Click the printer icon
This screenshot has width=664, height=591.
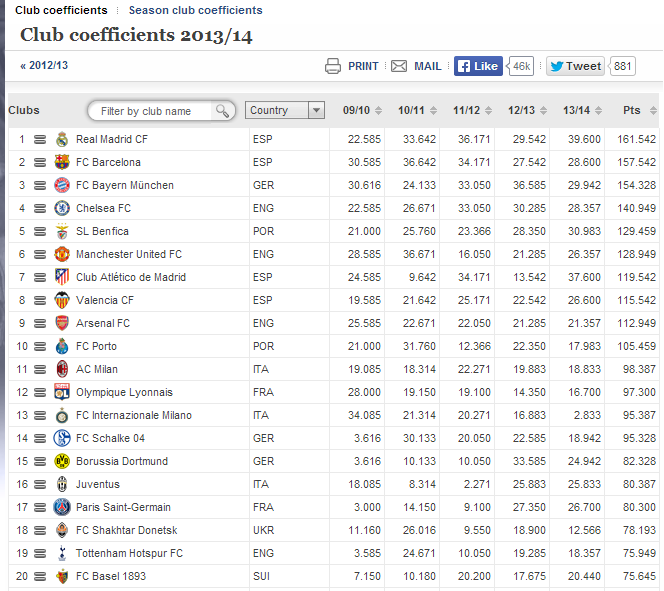(x=333, y=66)
